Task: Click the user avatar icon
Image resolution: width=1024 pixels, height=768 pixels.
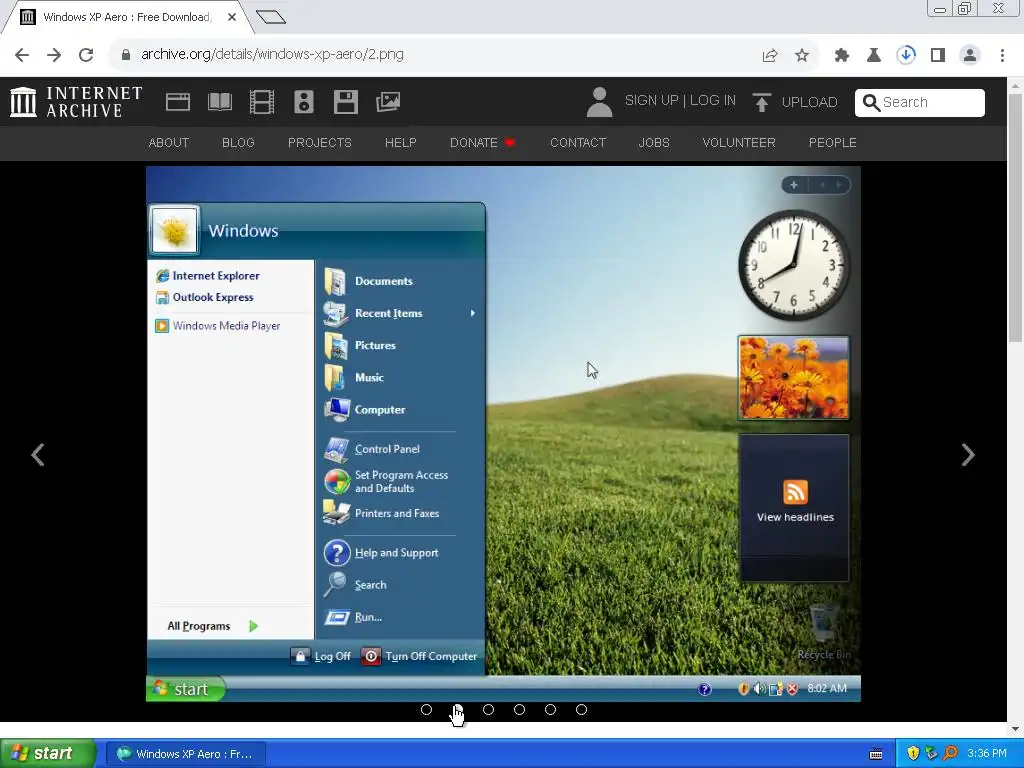Action: coord(599,102)
